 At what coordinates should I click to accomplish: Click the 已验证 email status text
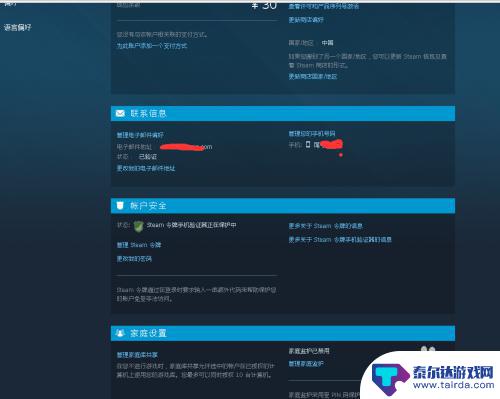tap(148, 157)
